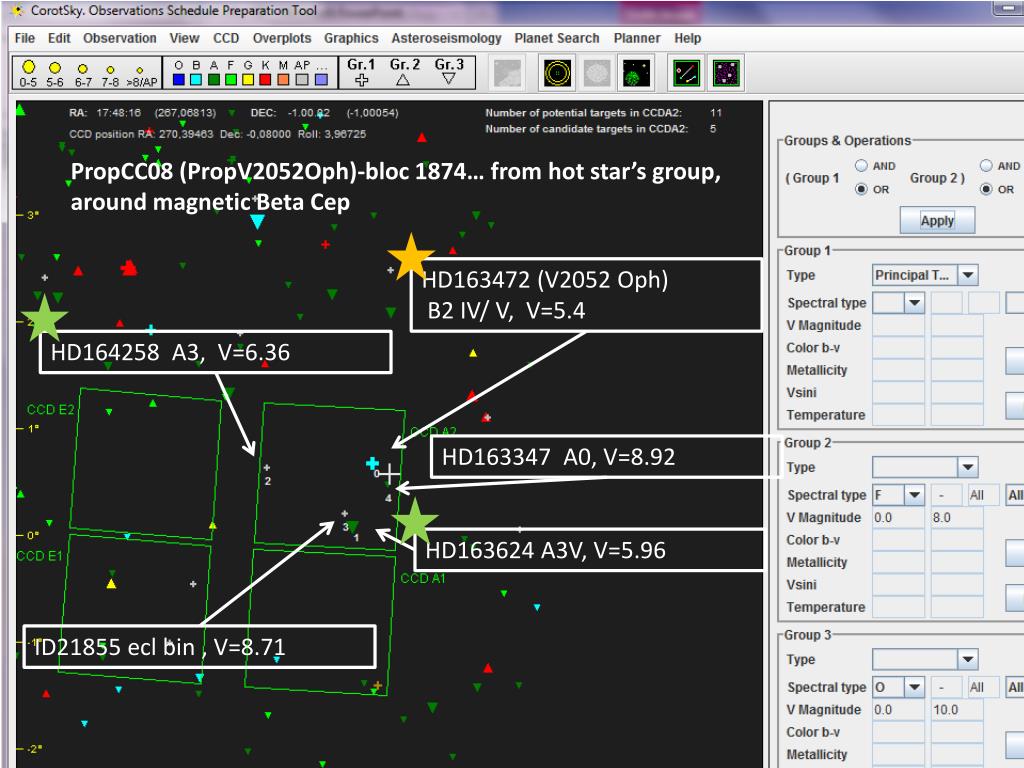Click the K spectral type red swatch
This screenshot has height=768, width=1024.
coord(265,80)
